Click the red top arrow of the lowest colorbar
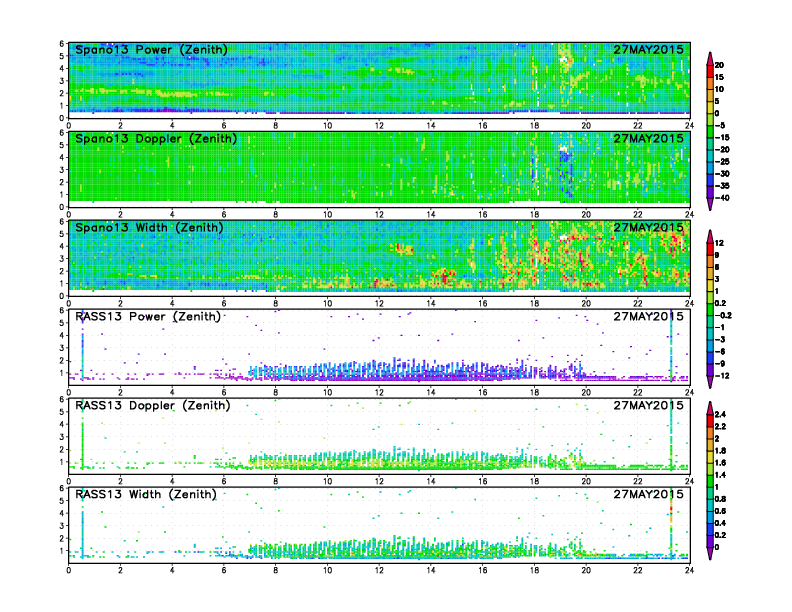 click(x=710, y=406)
